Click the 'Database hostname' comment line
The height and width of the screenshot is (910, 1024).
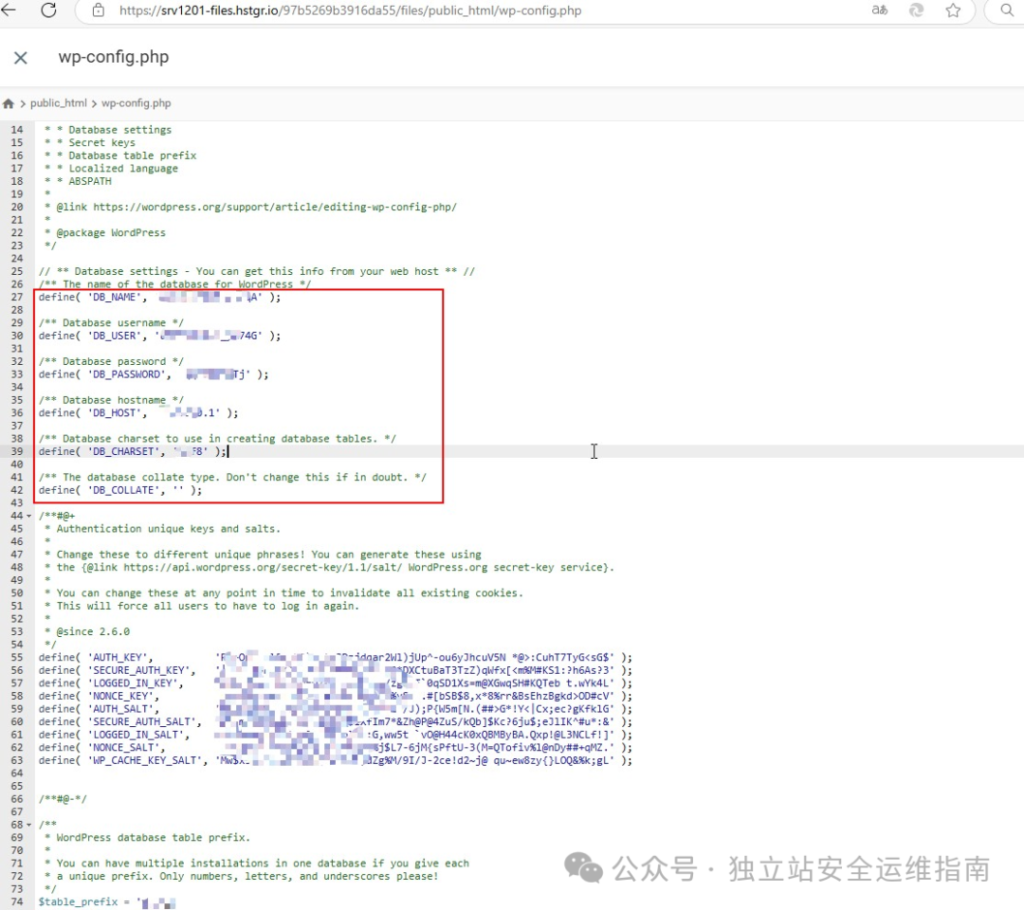(111, 400)
